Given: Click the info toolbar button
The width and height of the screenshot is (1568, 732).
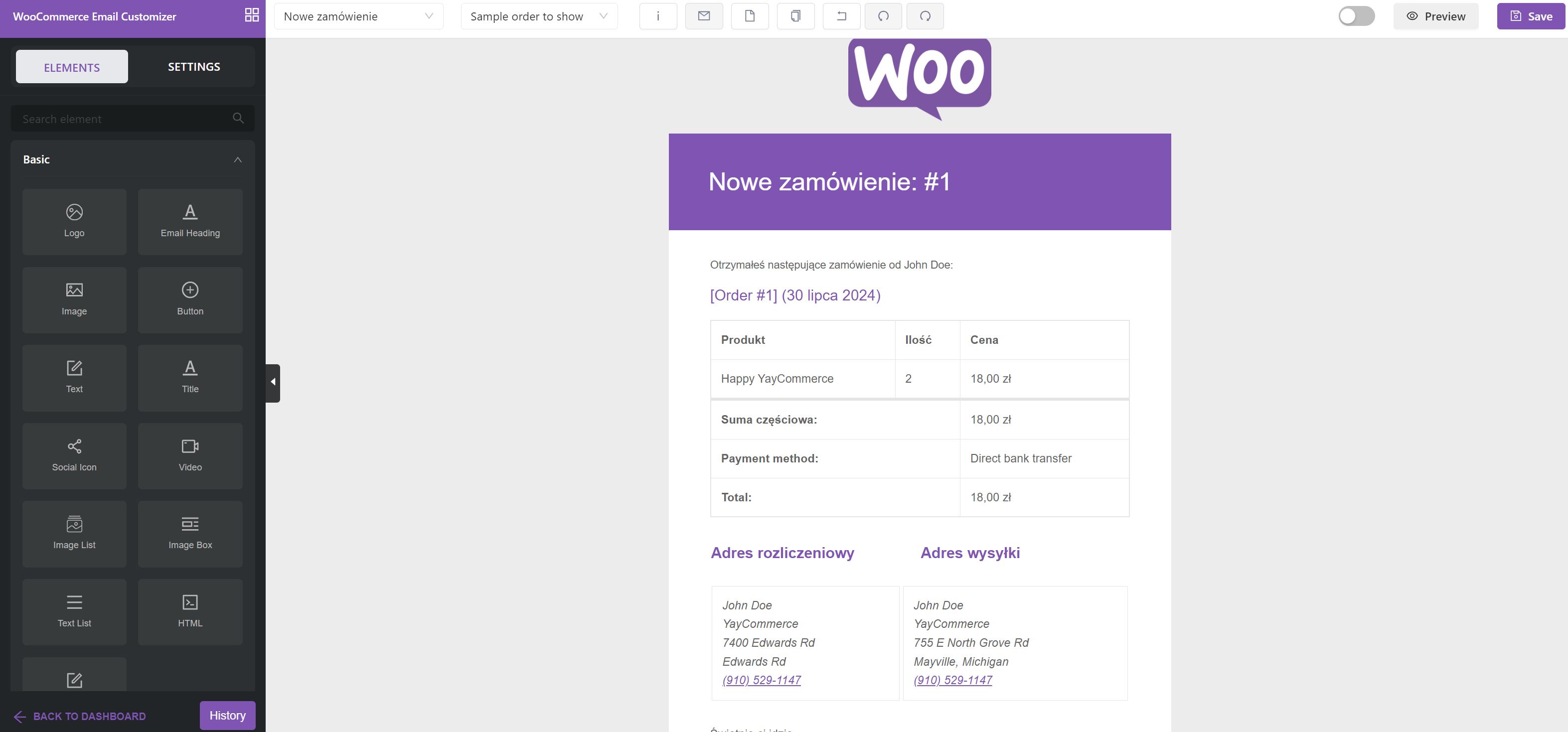Looking at the screenshot, I should 658,16.
